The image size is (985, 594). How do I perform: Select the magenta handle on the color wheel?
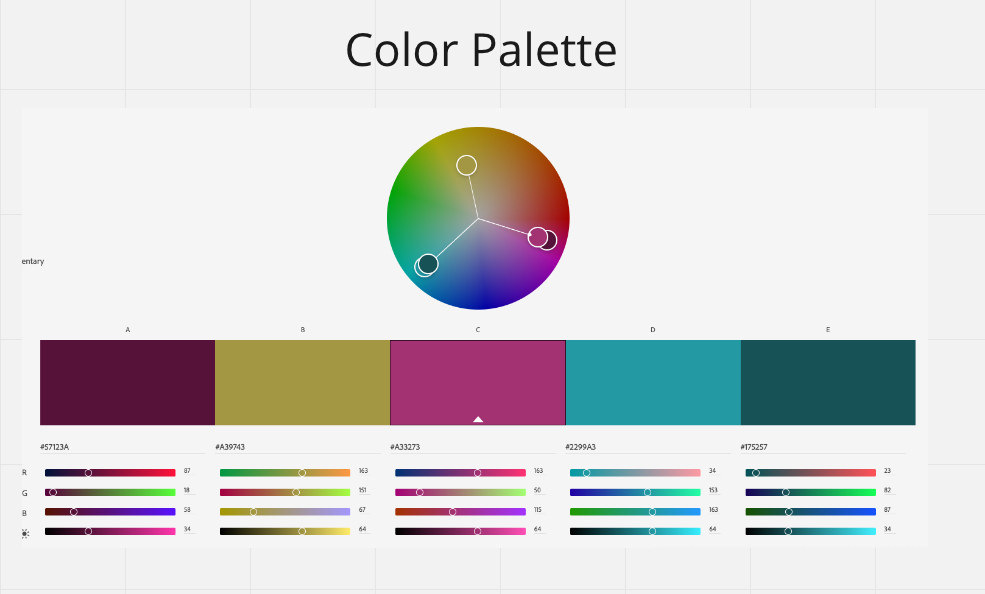pos(537,237)
